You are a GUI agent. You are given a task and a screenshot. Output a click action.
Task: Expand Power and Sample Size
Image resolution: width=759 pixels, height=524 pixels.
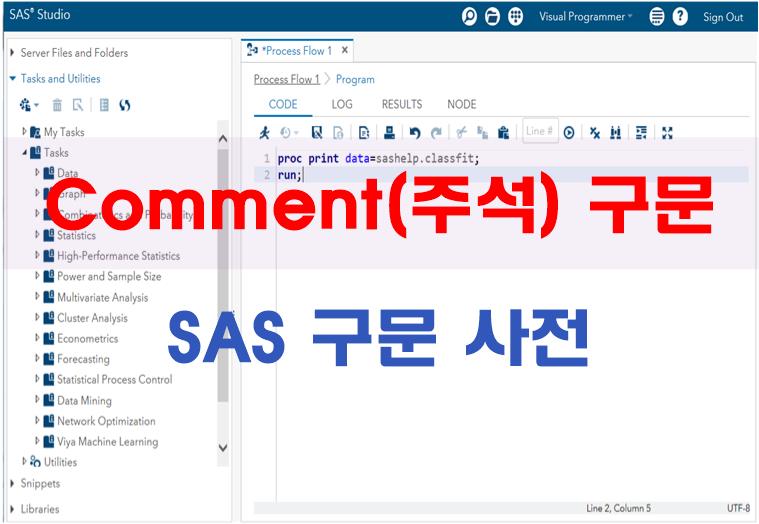click(37, 276)
